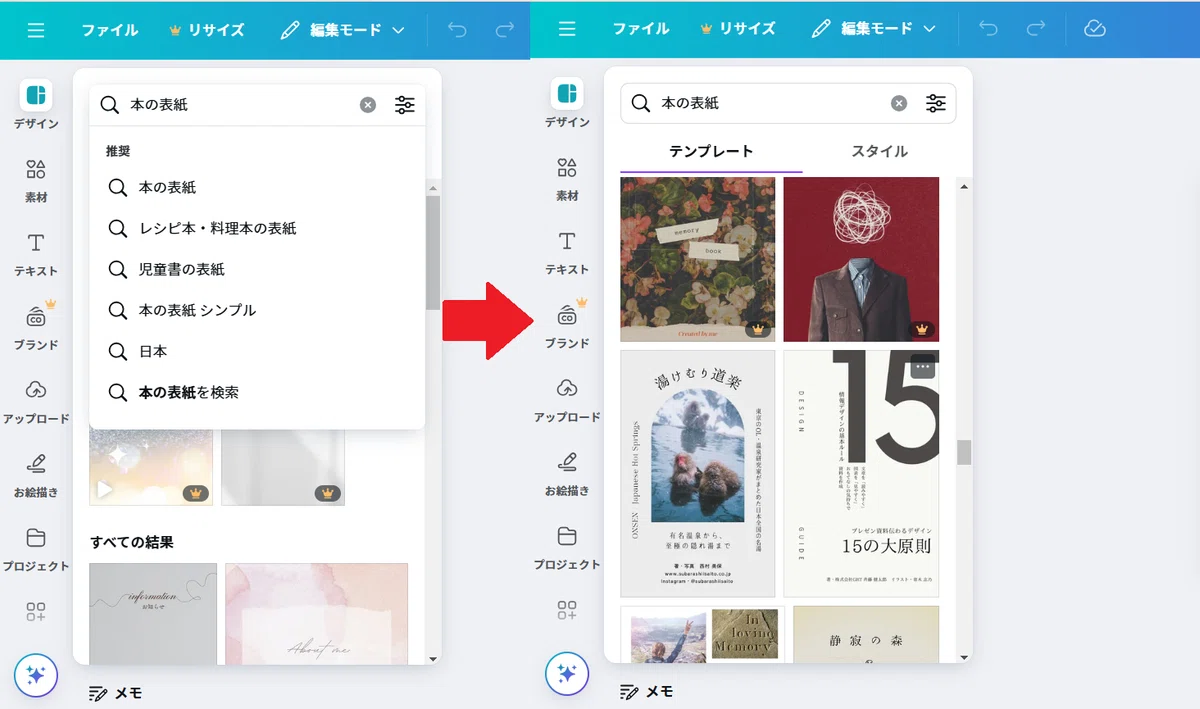Click redo arrow in left window
This screenshot has width=1200, height=709.
point(505,30)
